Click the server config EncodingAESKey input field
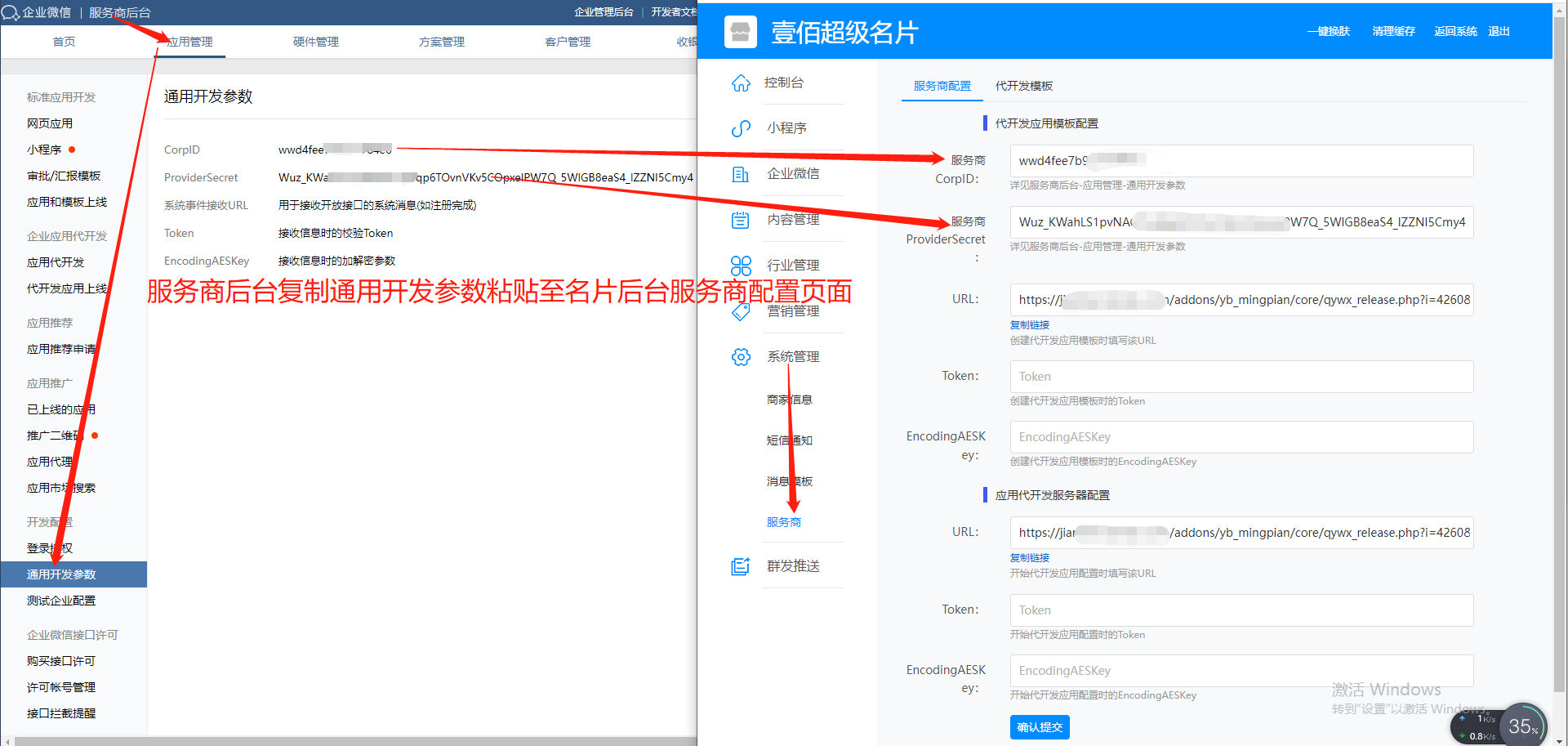 click(1241, 671)
